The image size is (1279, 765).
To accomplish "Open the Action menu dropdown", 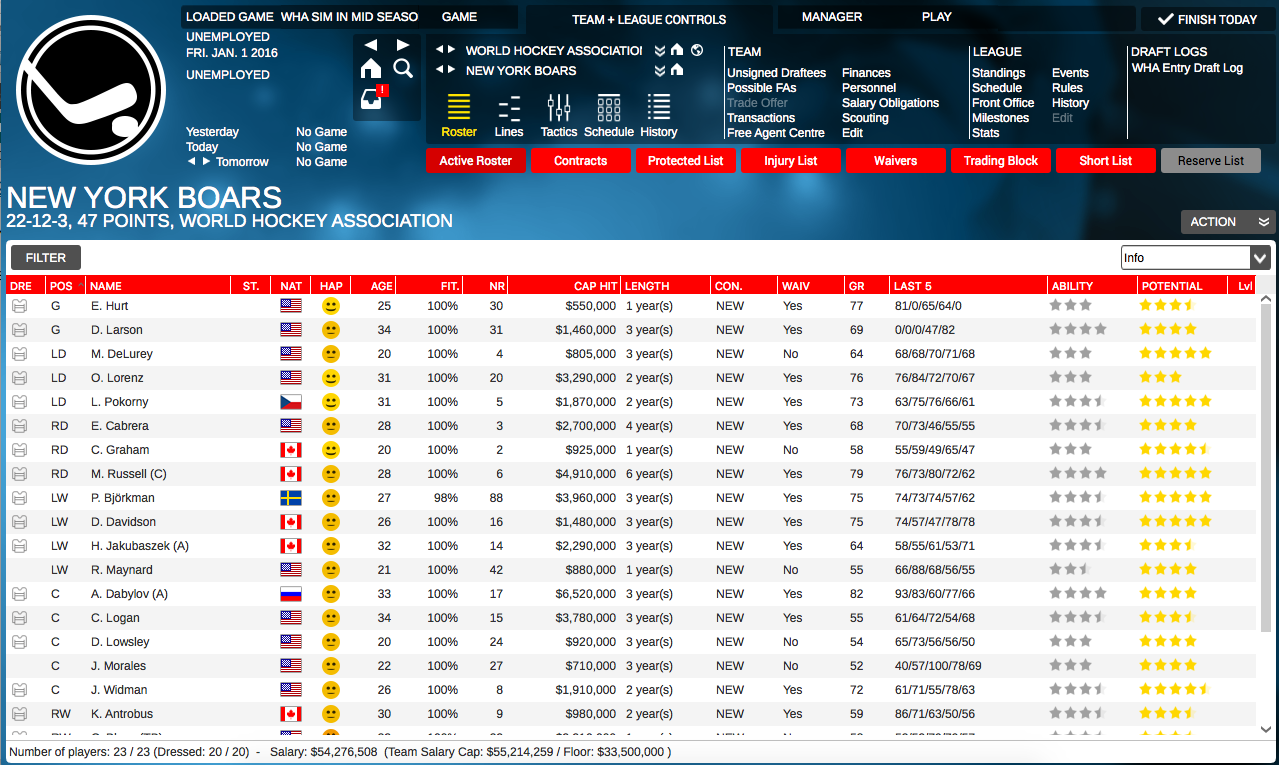I will (1227, 222).
